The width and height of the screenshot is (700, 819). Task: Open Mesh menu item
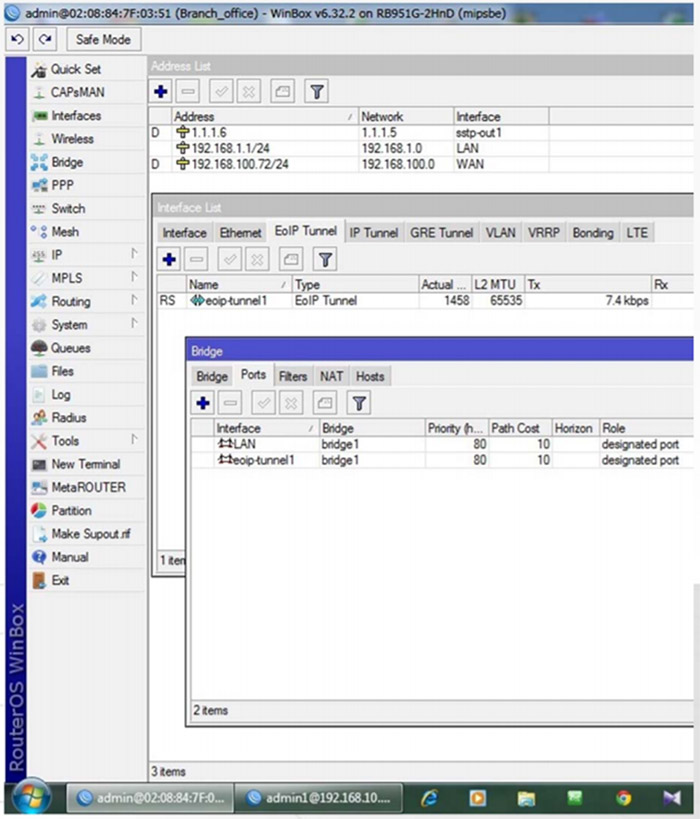tap(65, 231)
